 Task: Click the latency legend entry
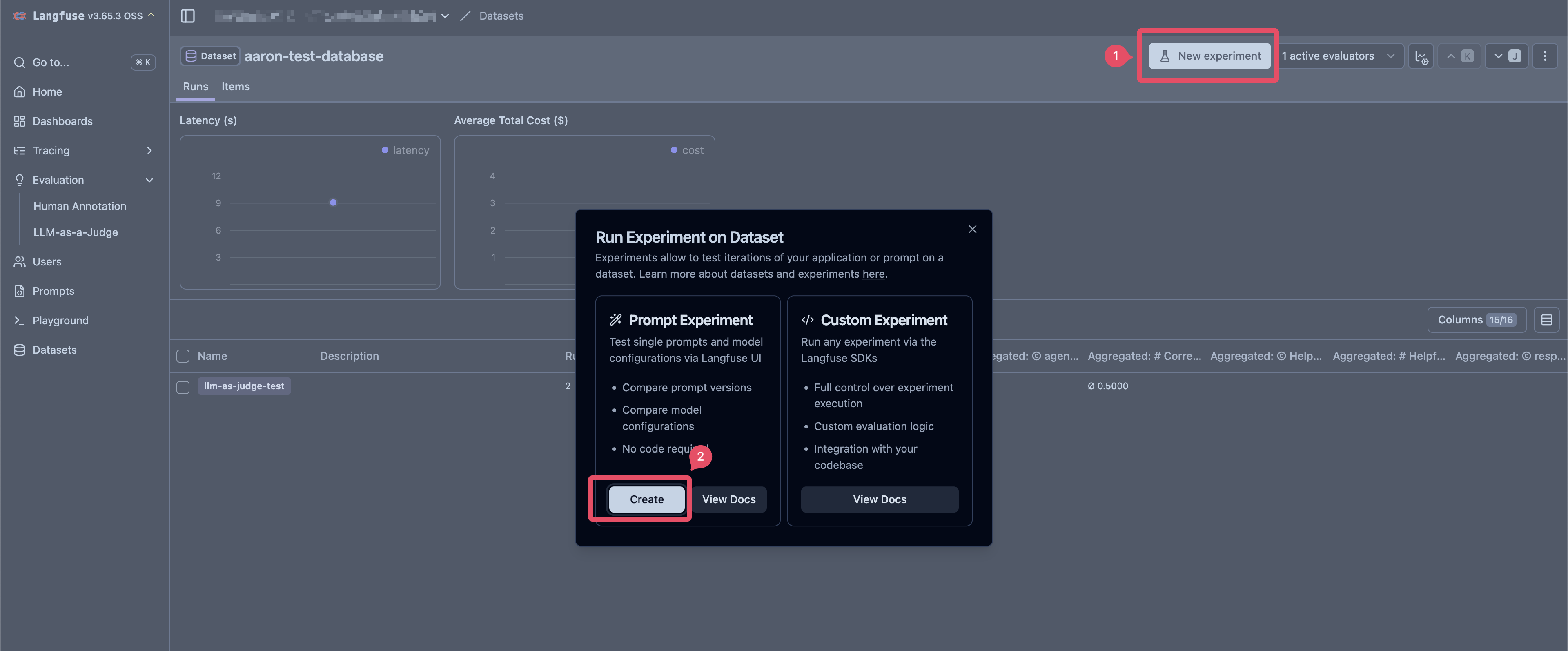(405, 150)
